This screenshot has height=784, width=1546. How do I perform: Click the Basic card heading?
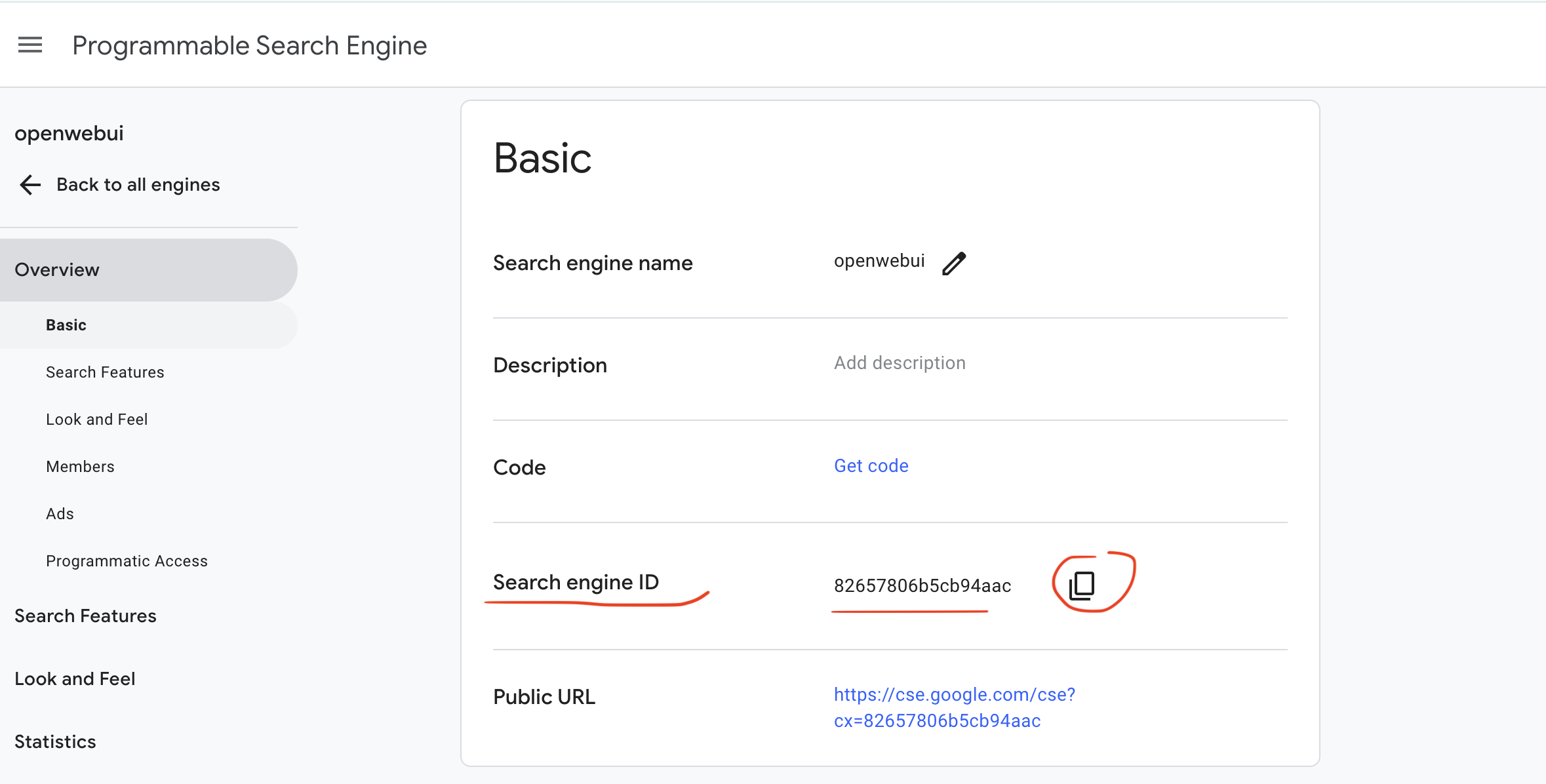click(x=542, y=158)
